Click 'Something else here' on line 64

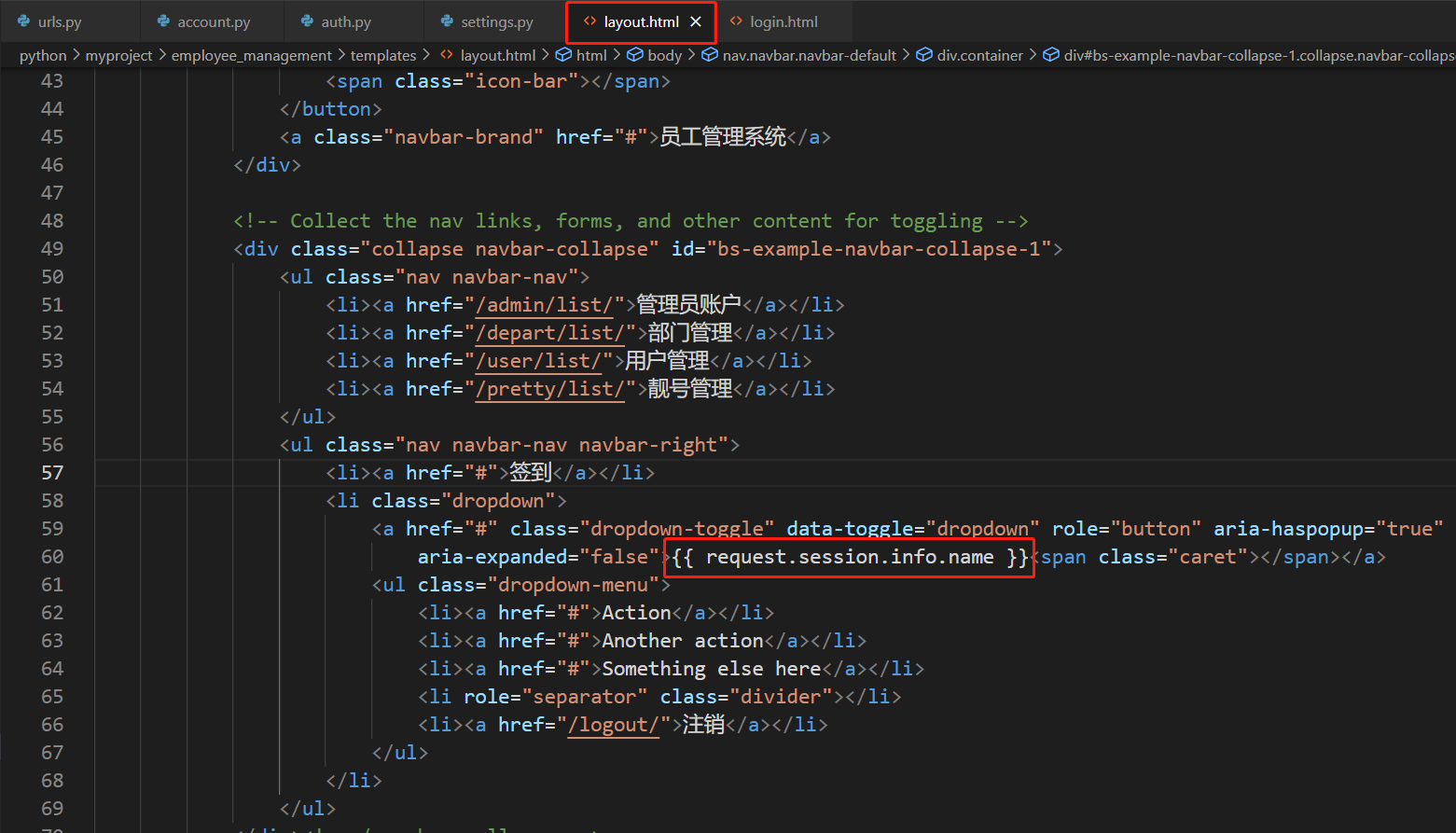point(712,669)
